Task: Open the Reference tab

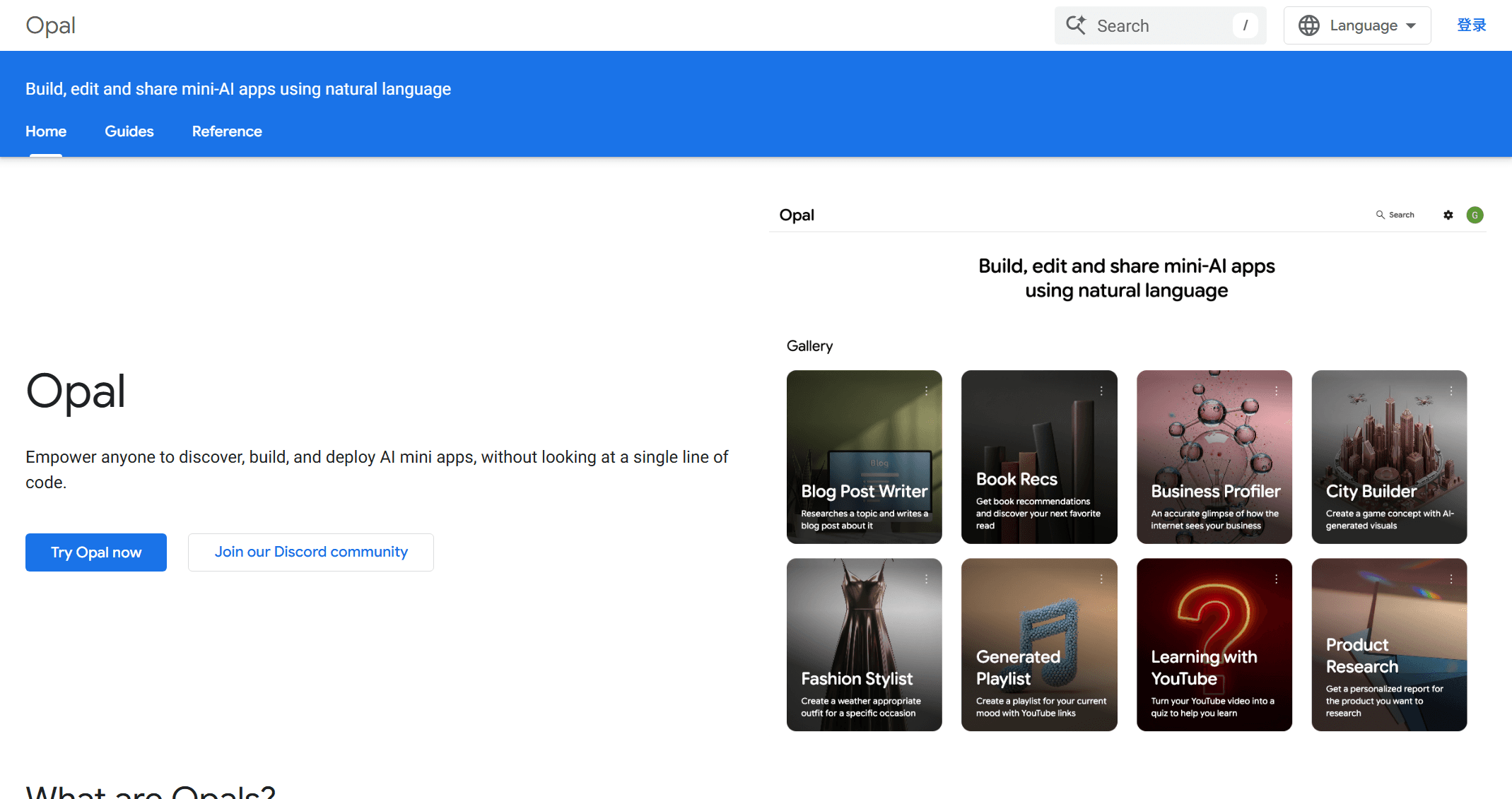Action: click(x=227, y=131)
